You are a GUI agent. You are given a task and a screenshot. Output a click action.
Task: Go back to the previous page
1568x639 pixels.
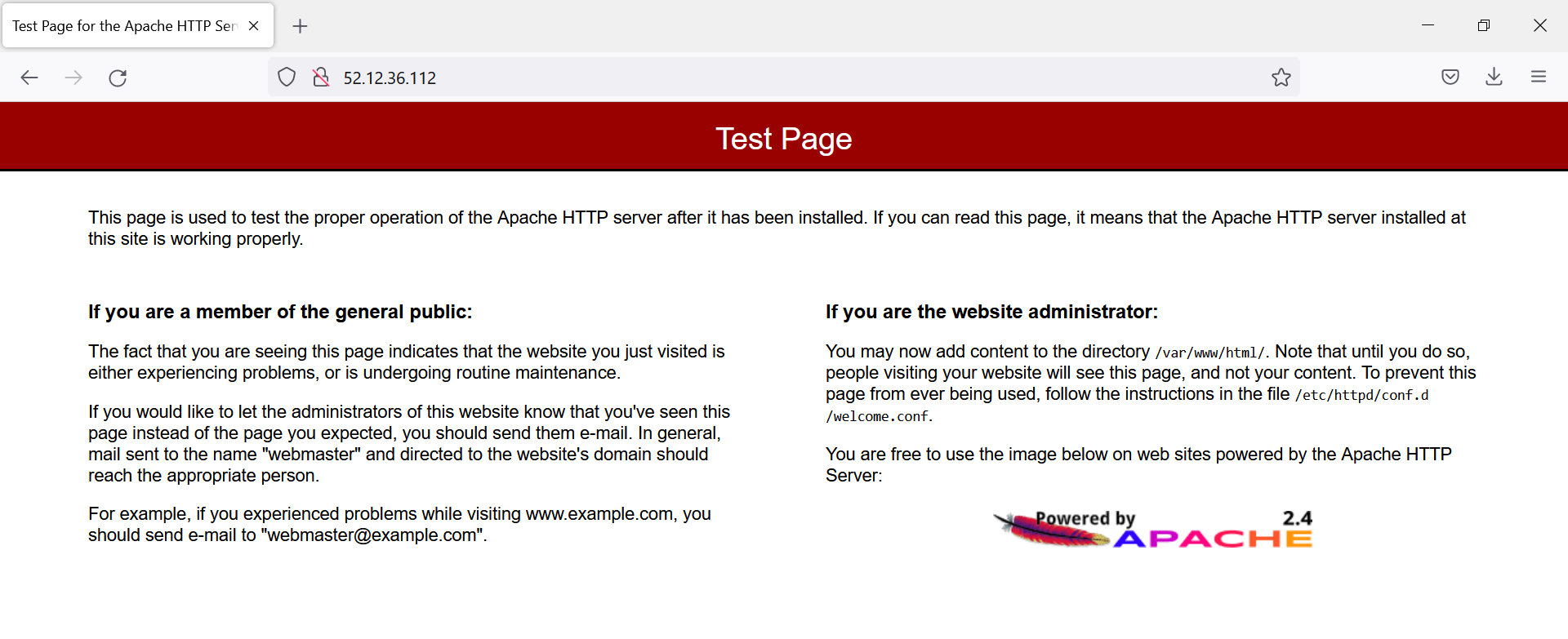pos(29,78)
